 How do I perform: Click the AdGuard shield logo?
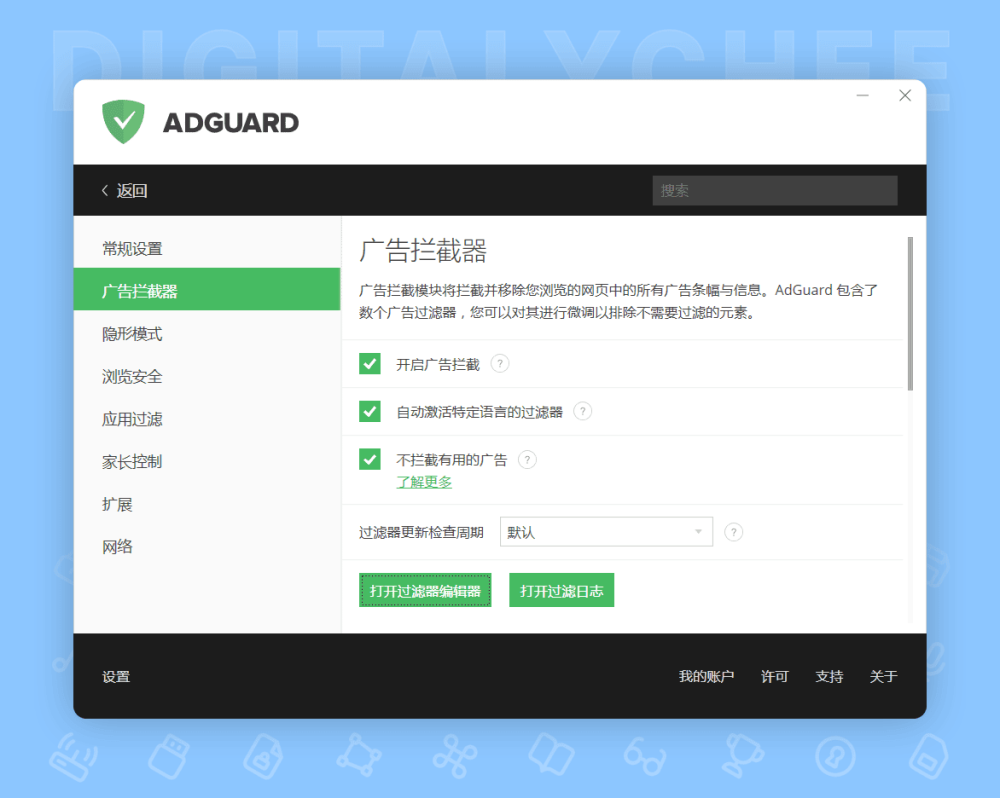(x=123, y=121)
